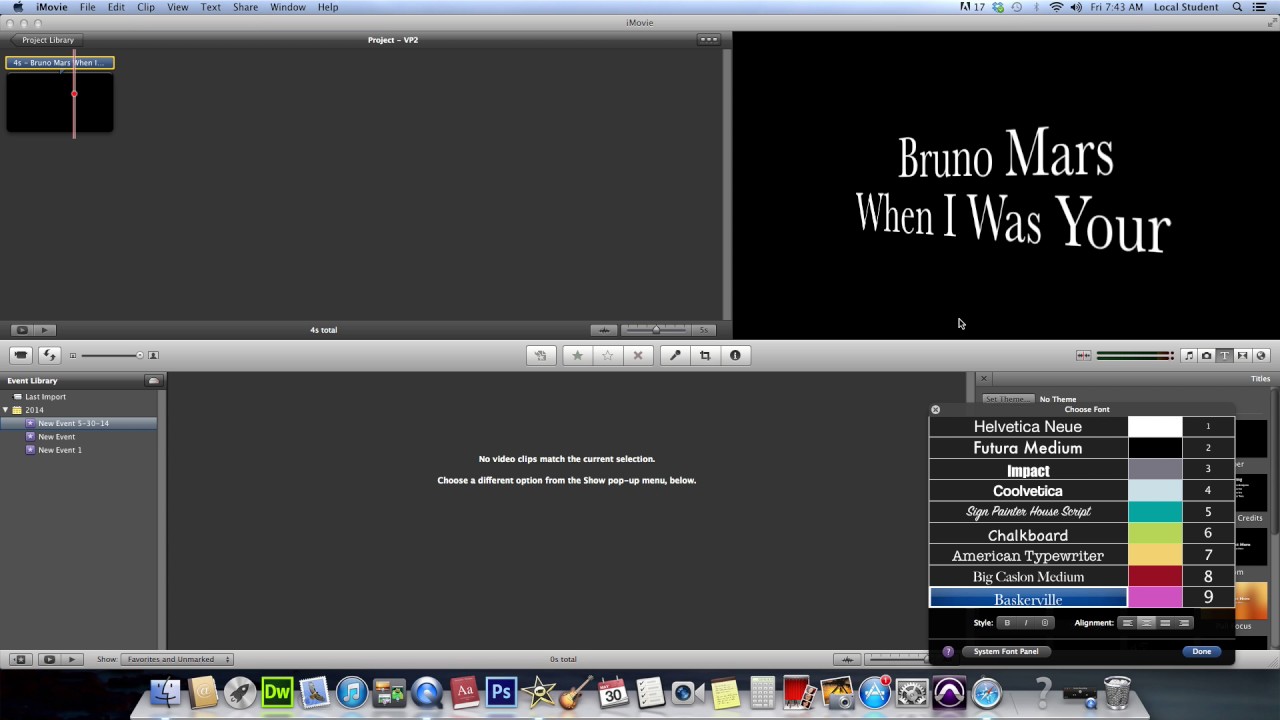Reject selection with the X button
Image resolution: width=1280 pixels, height=720 pixels.
click(638, 355)
